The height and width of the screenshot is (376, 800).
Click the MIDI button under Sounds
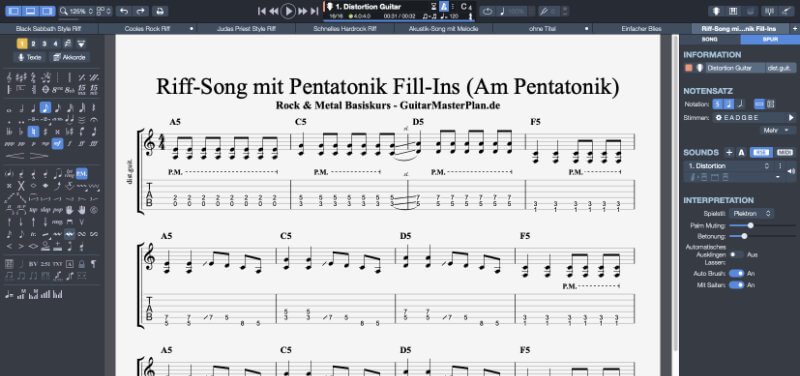click(785, 153)
